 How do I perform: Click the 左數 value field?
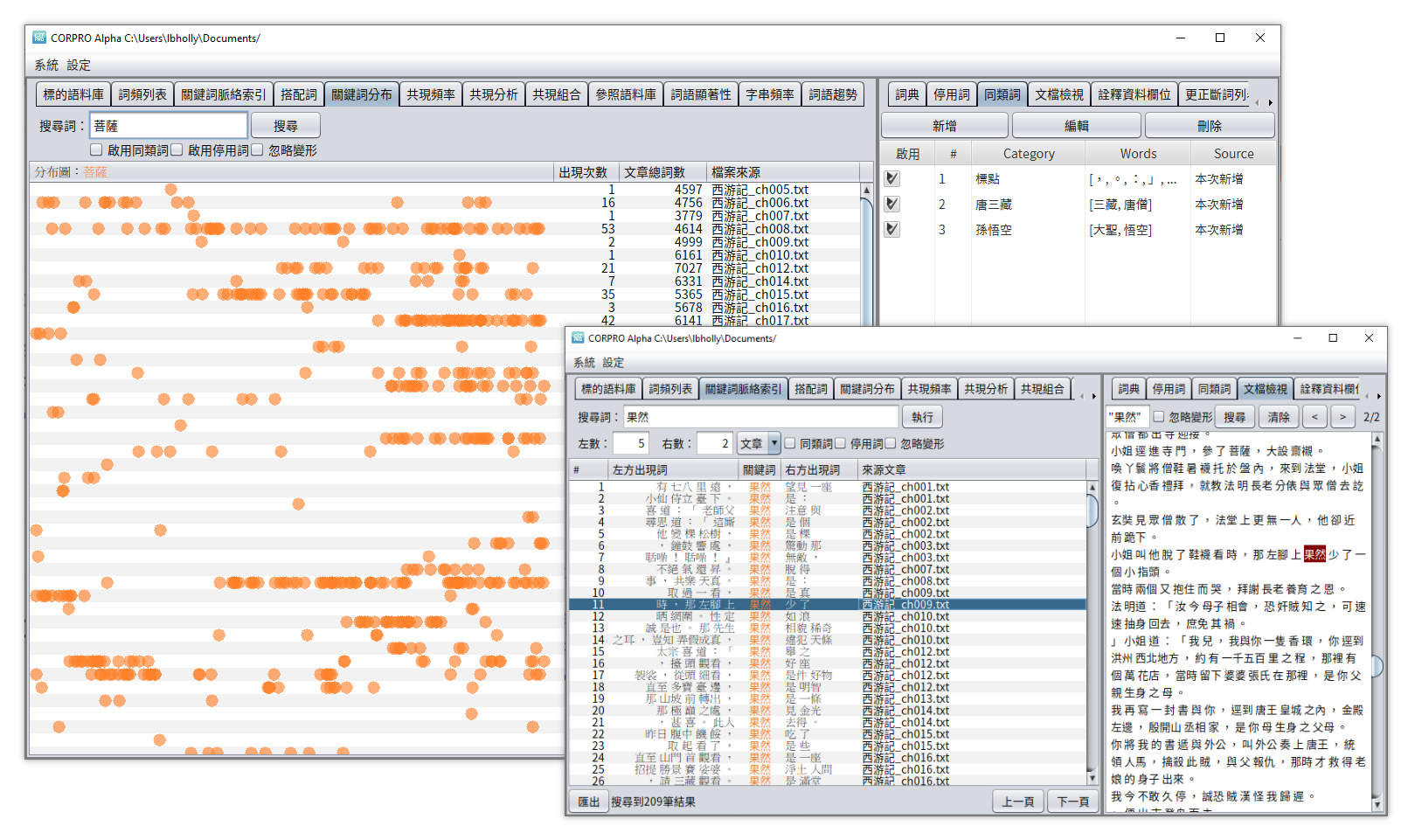(x=630, y=443)
